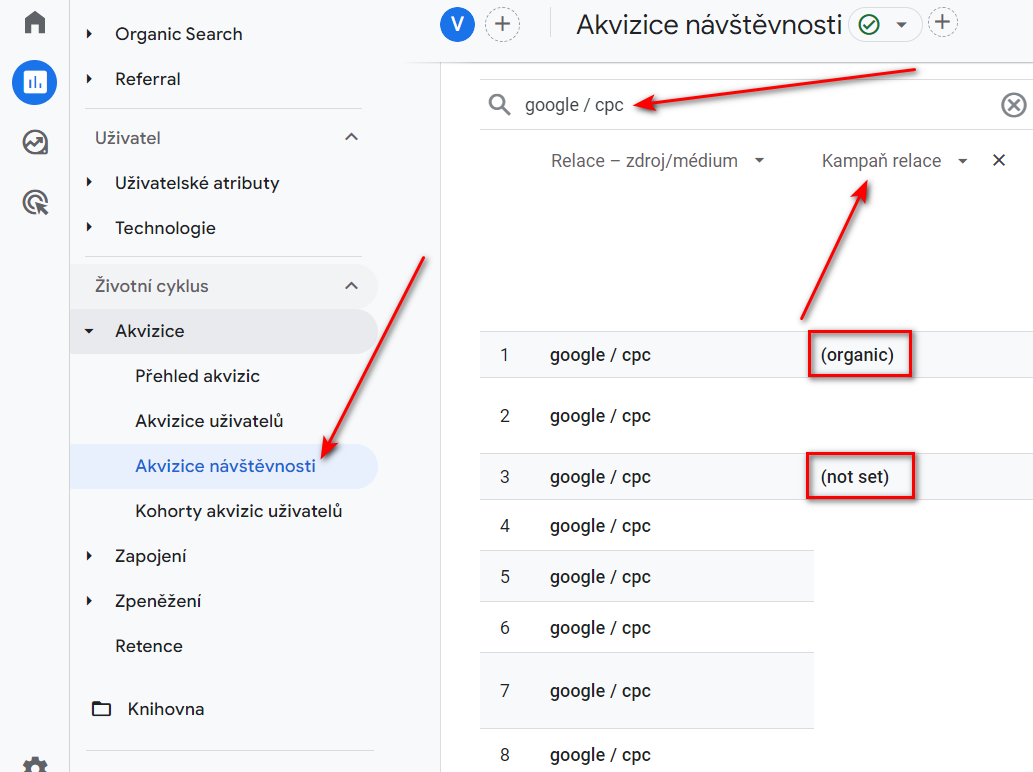The image size is (1033, 772).
Task: Expand the Zapojení tree item
Action: pos(90,556)
